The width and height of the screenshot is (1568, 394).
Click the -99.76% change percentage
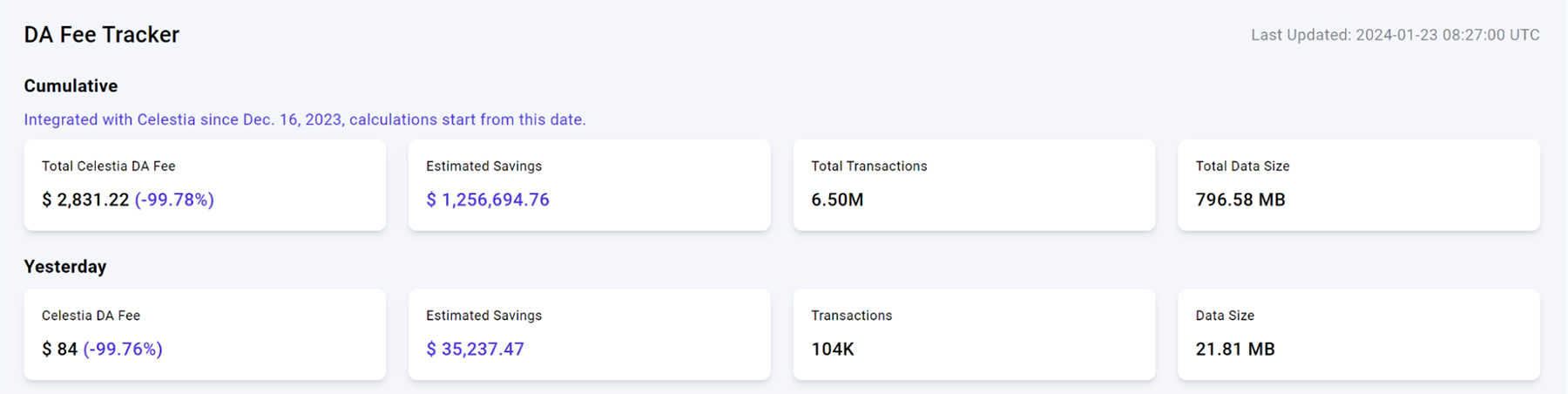(x=123, y=350)
